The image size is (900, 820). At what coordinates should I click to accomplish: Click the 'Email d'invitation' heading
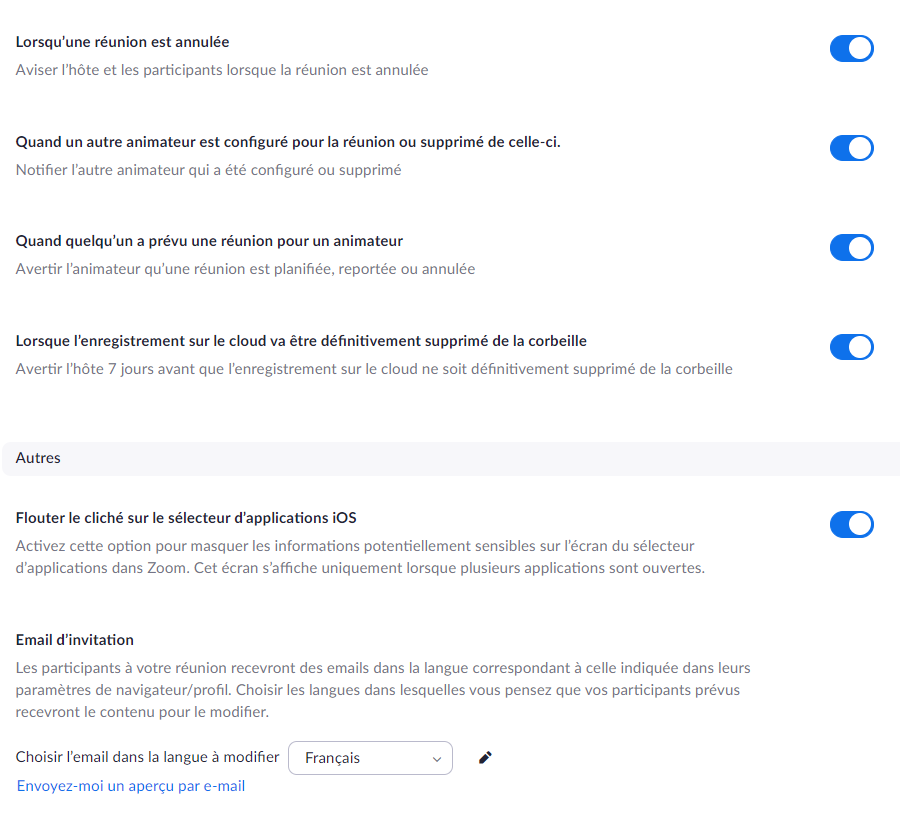(75, 640)
